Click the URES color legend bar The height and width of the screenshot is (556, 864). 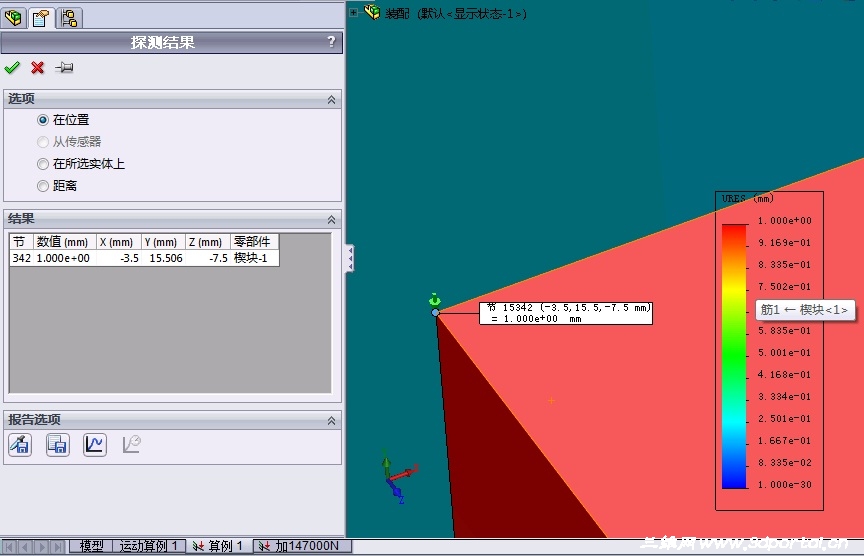coord(734,356)
